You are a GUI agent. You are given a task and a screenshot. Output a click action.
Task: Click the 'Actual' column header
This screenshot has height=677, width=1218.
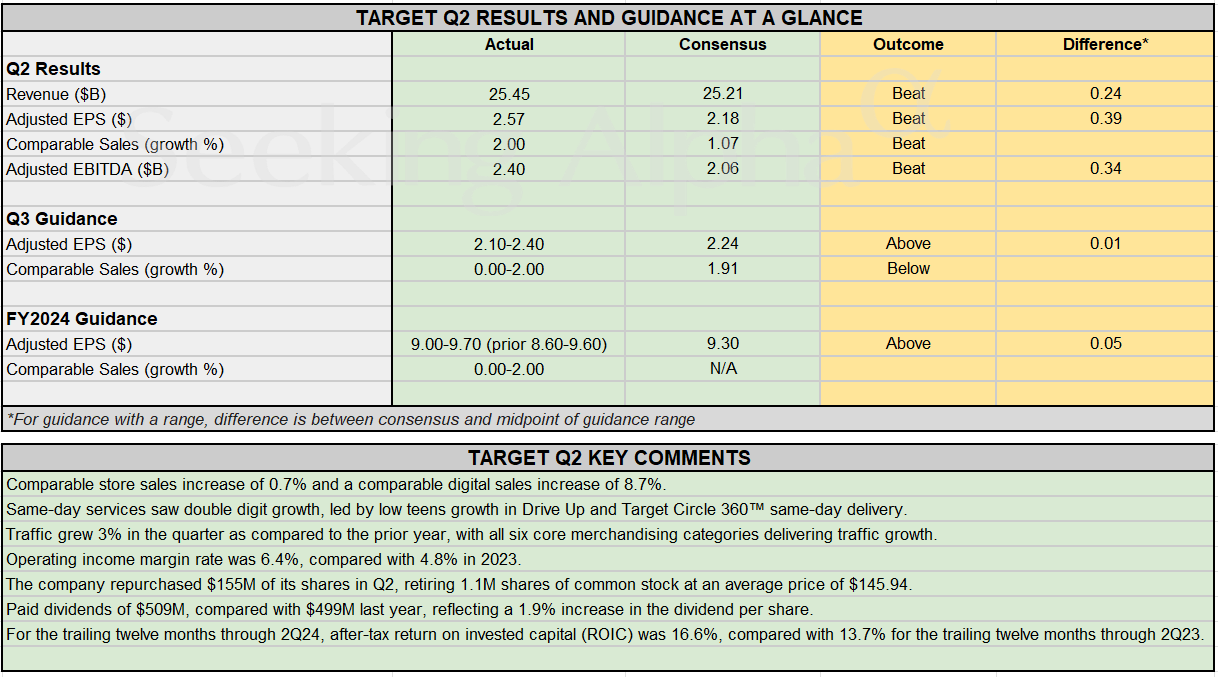pos(508,44)
